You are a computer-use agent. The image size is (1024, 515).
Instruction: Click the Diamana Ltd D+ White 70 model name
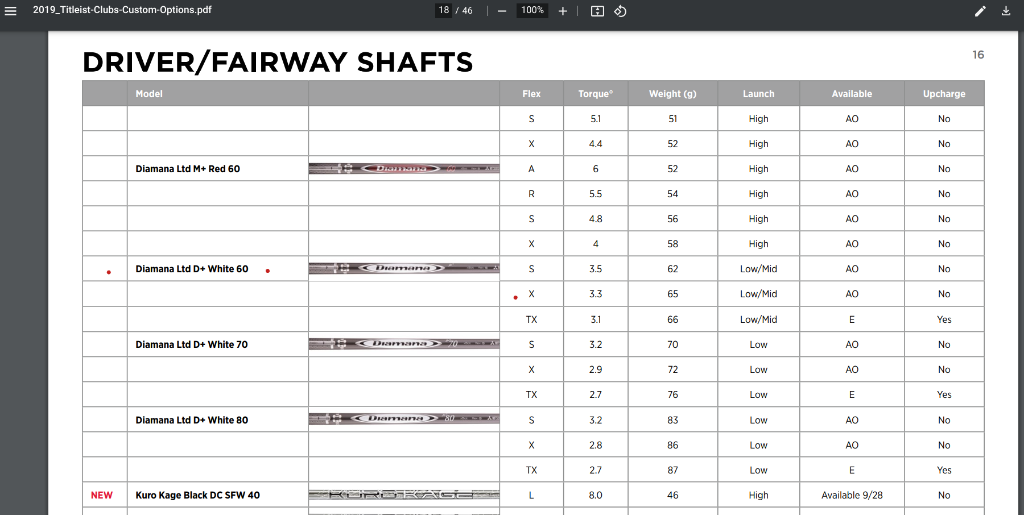click(x=191, y=344)
